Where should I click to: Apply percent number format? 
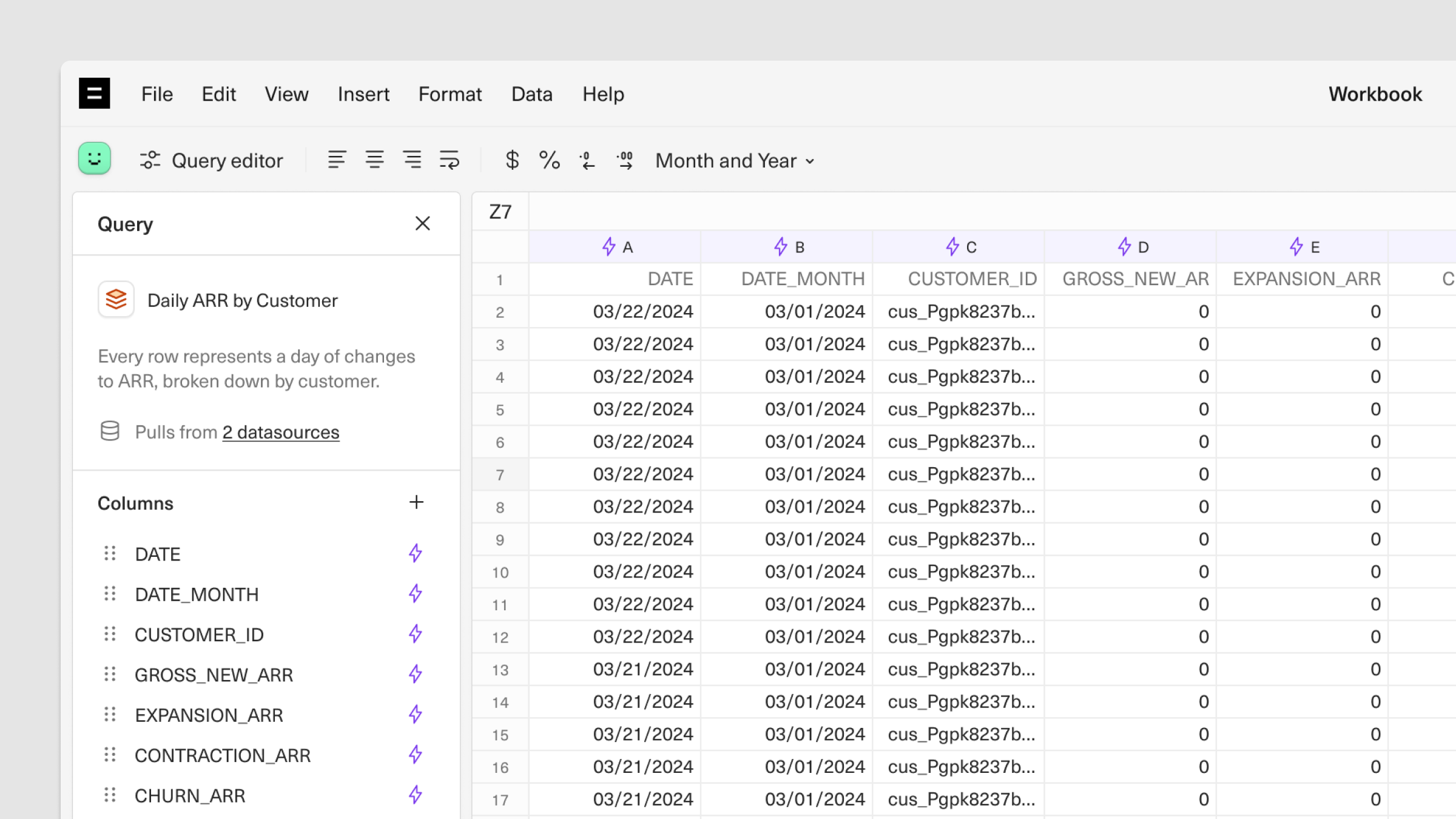pyautogui.click(x=549, y=160)
